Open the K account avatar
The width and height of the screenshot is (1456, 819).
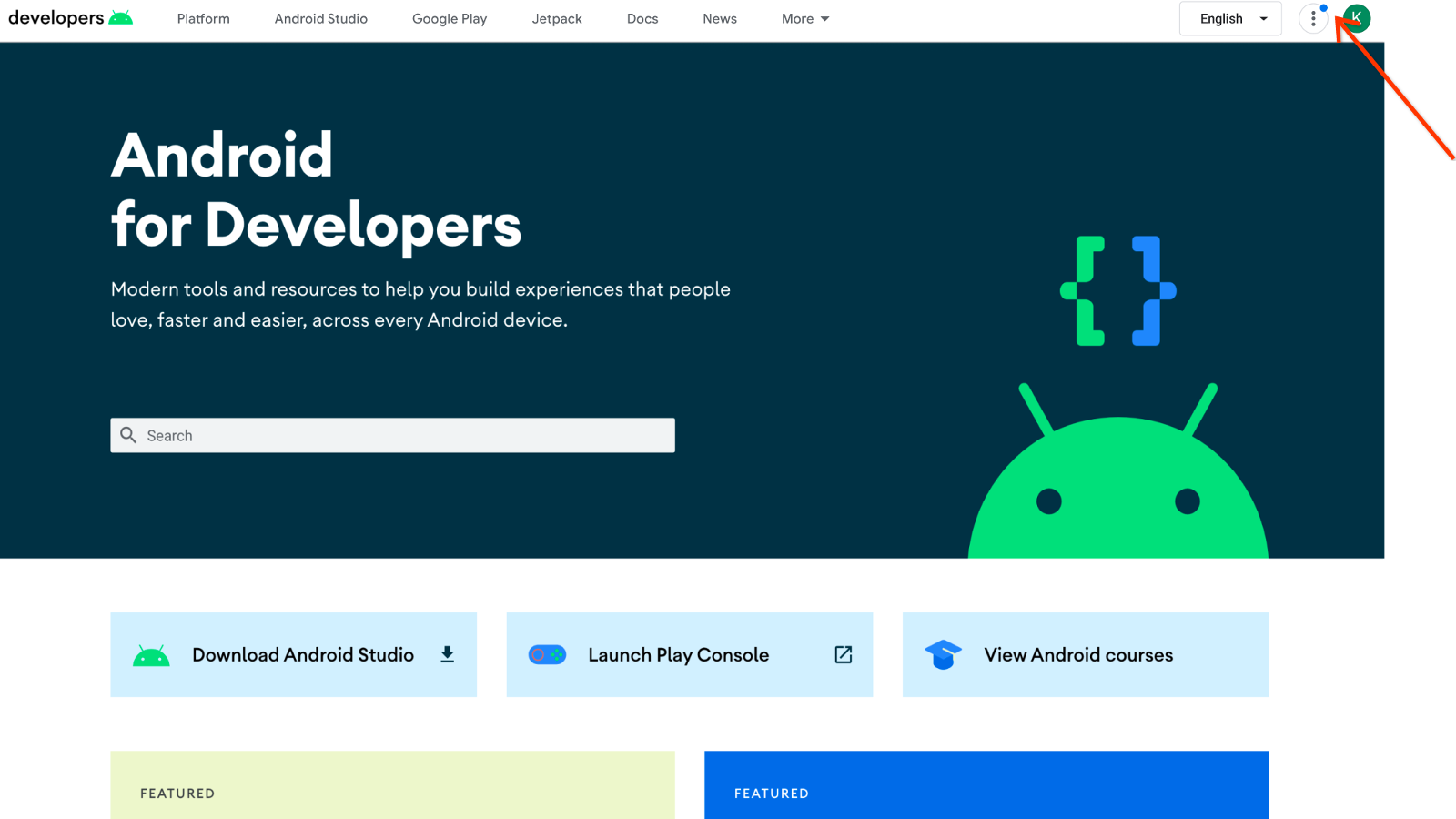click(1356, 18)
